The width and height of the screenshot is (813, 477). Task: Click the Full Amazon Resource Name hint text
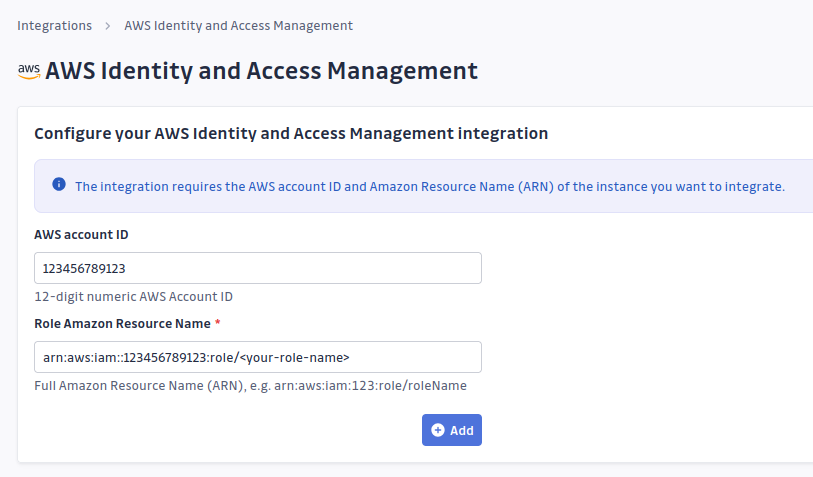point(250,386)
